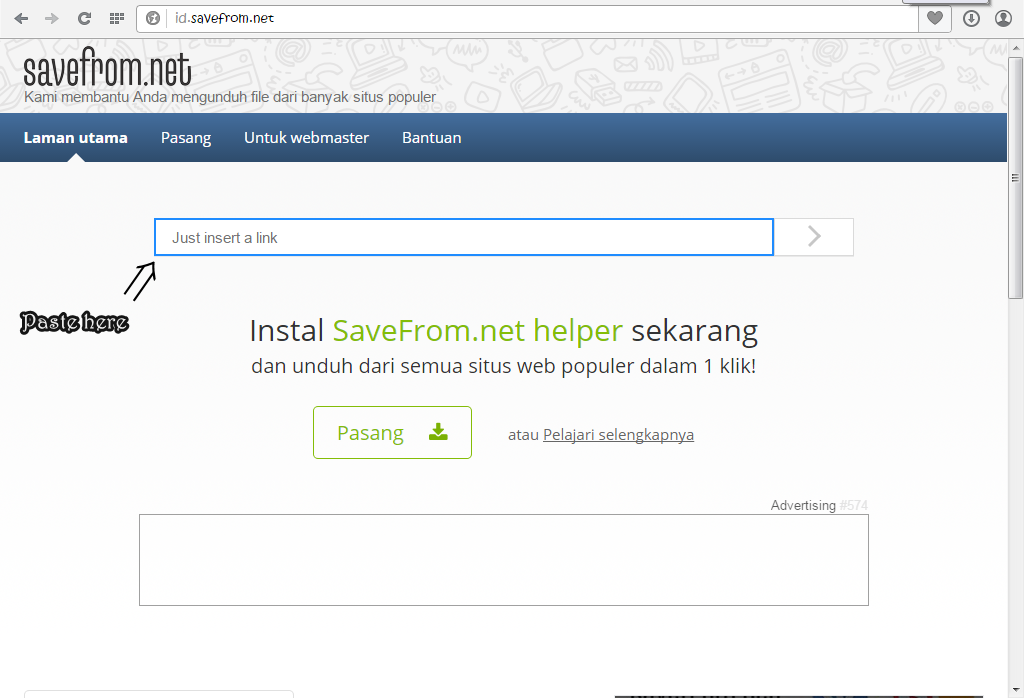Screen dimensions: 1024x698
Task: Open the user profile icon
Action: pos(1003,18)
